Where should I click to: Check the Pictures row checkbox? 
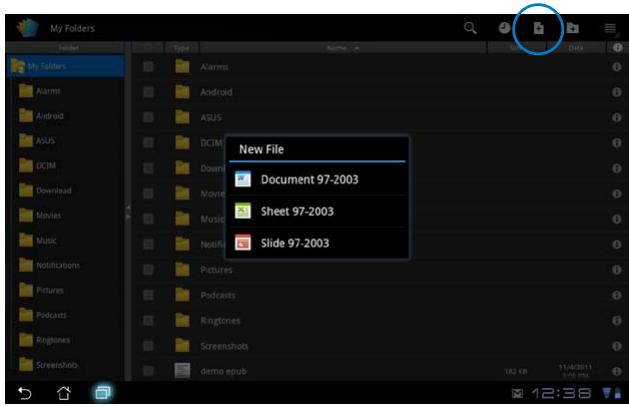(x=148, y=269)
